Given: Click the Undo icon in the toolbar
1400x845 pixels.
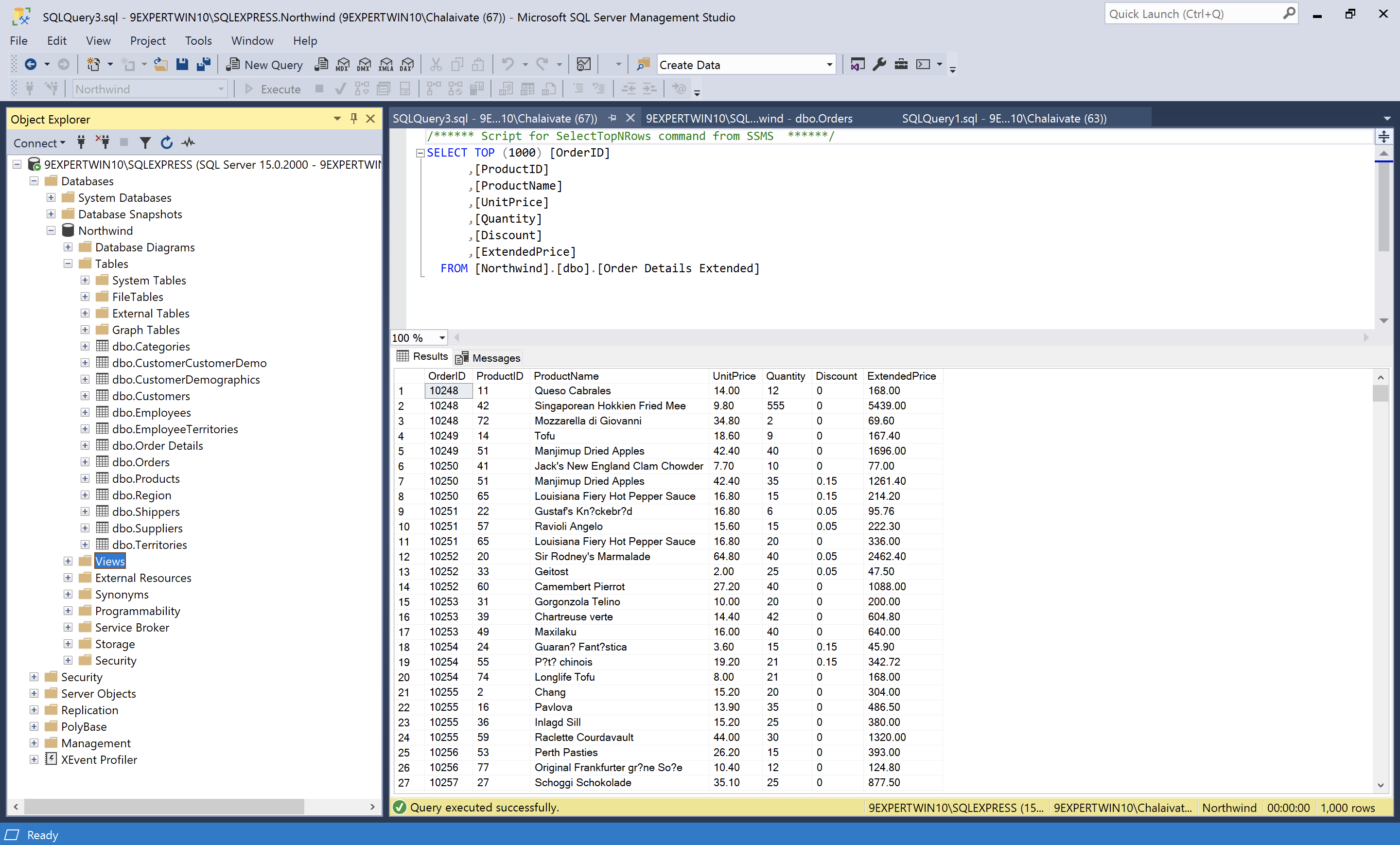Looking at the screenshot, I should (x=507, y=64).
